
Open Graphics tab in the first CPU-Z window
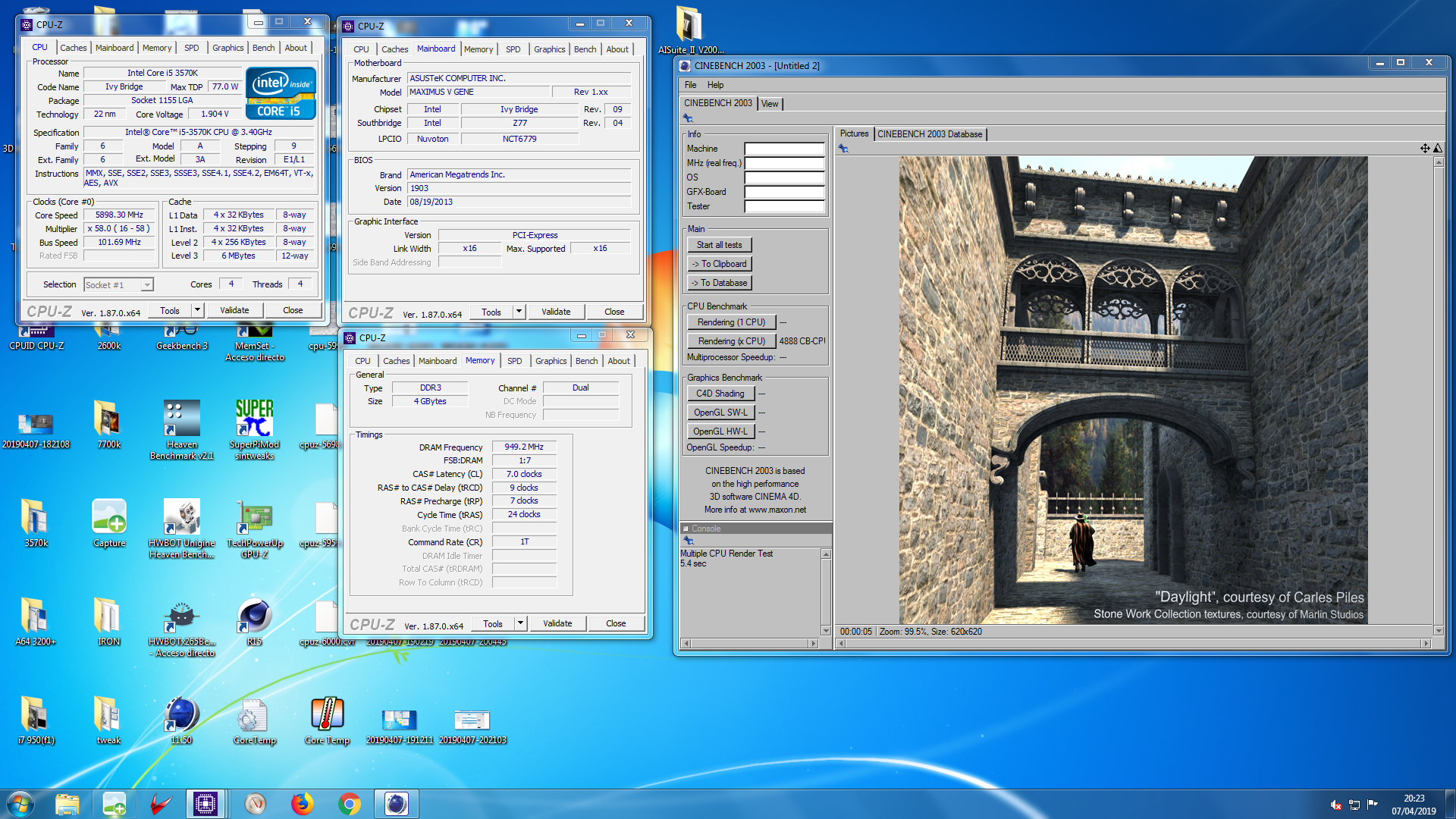point(227,48)
